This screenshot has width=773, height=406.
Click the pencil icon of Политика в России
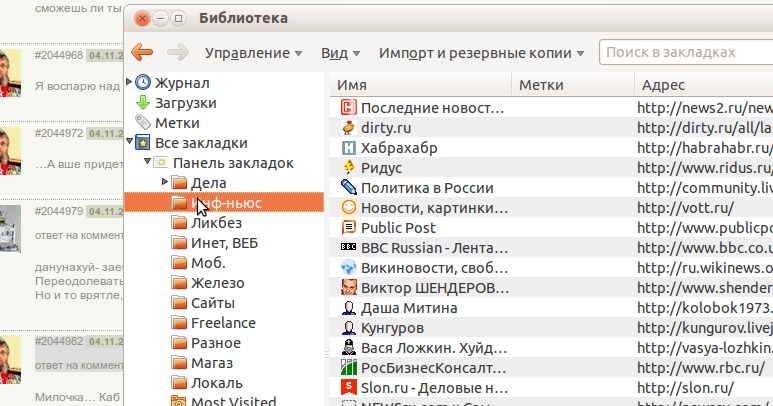pyautogui.click(x=349, y=187)
